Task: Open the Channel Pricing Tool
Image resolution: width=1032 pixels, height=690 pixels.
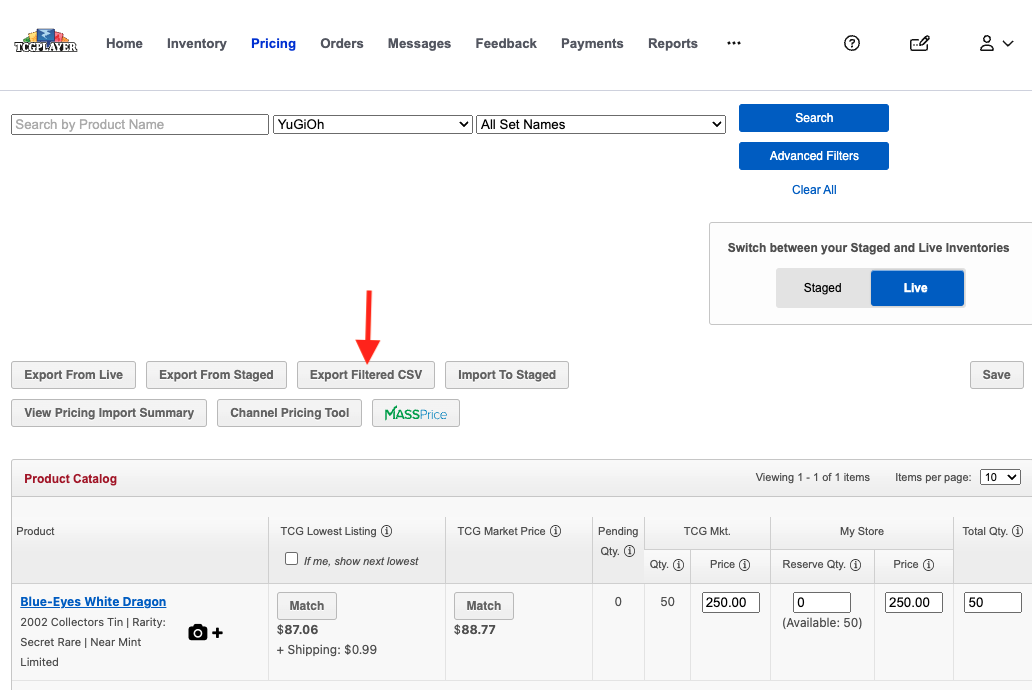Action: pyautogui.click(x=290, y=413)
